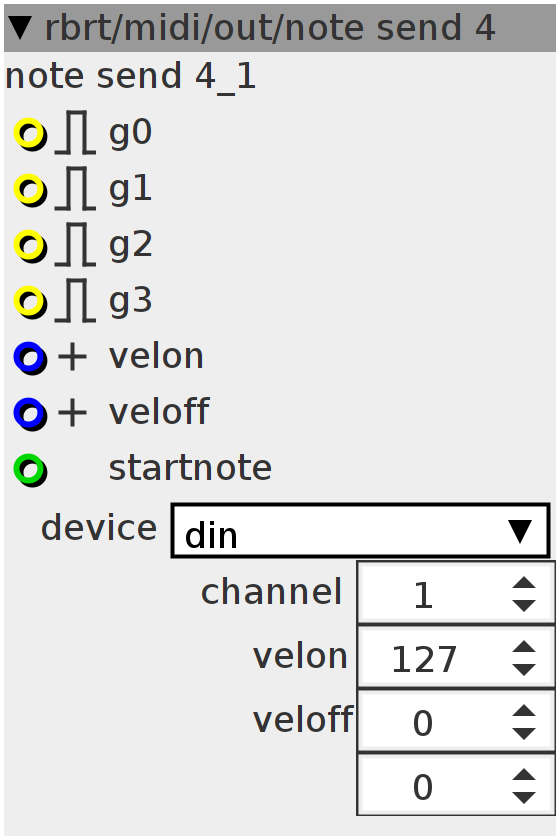This screenshot has width=560, height=840.
Task: Click the yellow g0 inlet port
Action: tap(30, 134)
